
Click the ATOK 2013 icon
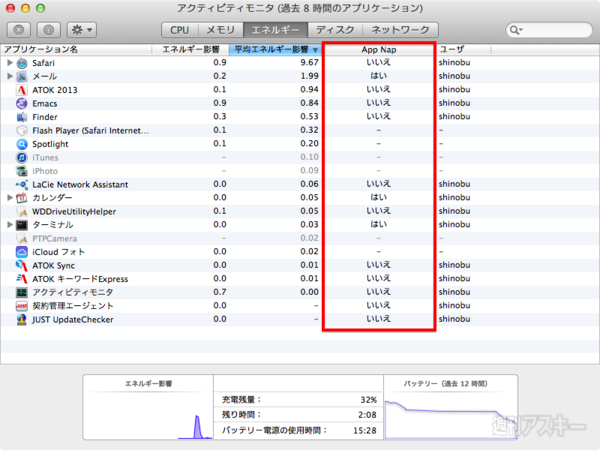(x=22, y=90)
